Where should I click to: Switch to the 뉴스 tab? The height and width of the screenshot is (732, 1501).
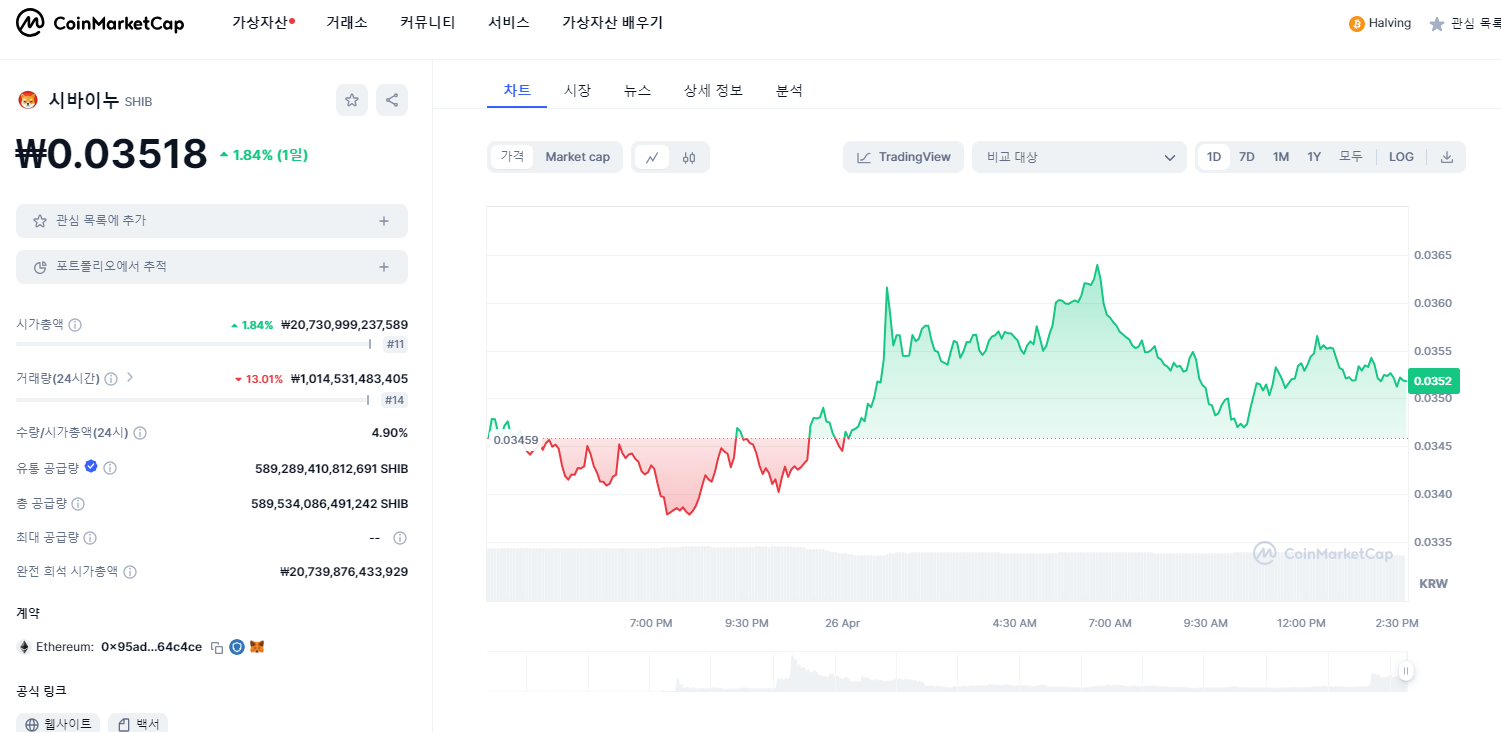click(637, 90)
